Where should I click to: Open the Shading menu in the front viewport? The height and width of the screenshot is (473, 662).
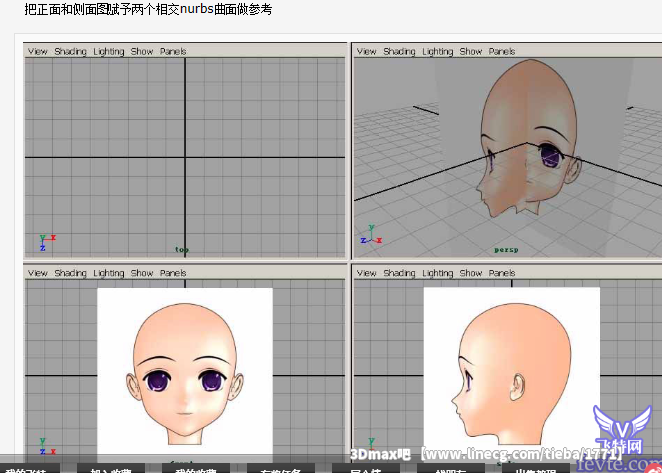(70, 273)
